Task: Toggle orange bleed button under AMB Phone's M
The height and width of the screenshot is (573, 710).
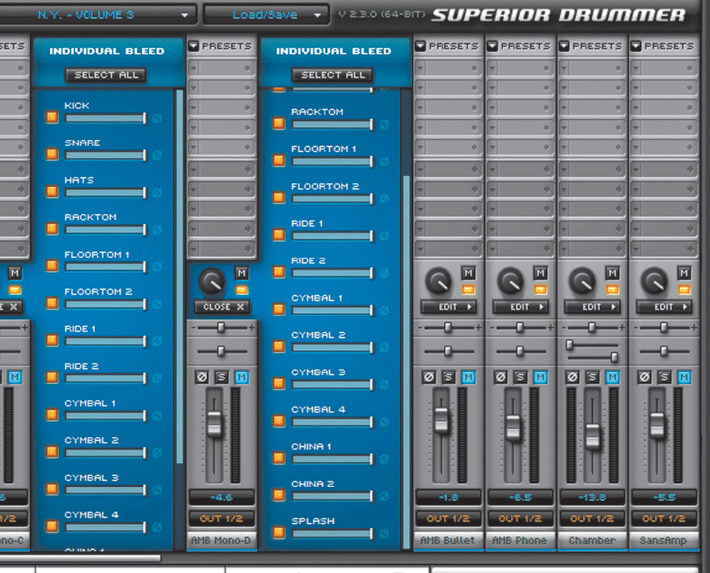Action: pos(540,290)
